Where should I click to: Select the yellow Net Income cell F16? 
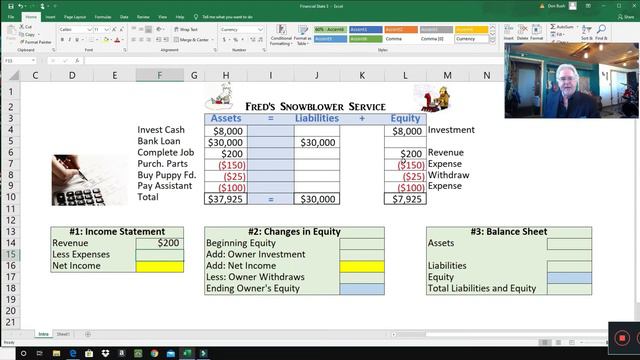(160, 267)
